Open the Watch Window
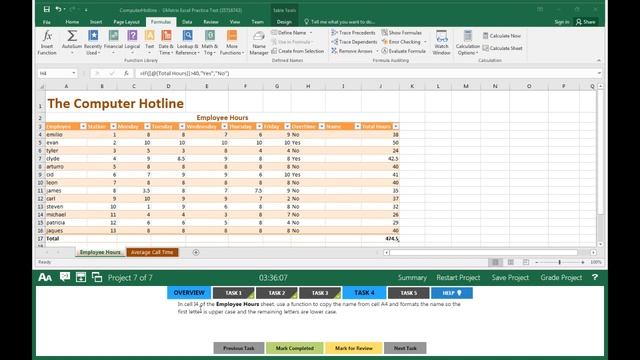This screenshot has height=360, width=640. [x=441, y=42]
